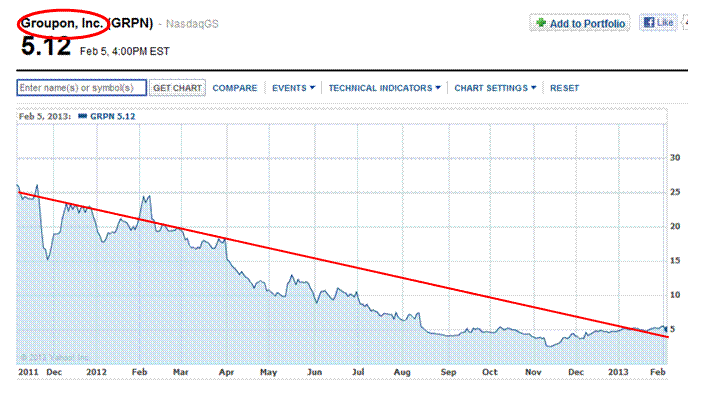Click the 15 y-axis price label
The height and width of the screenshot is (412, 715).
(675, 260)
